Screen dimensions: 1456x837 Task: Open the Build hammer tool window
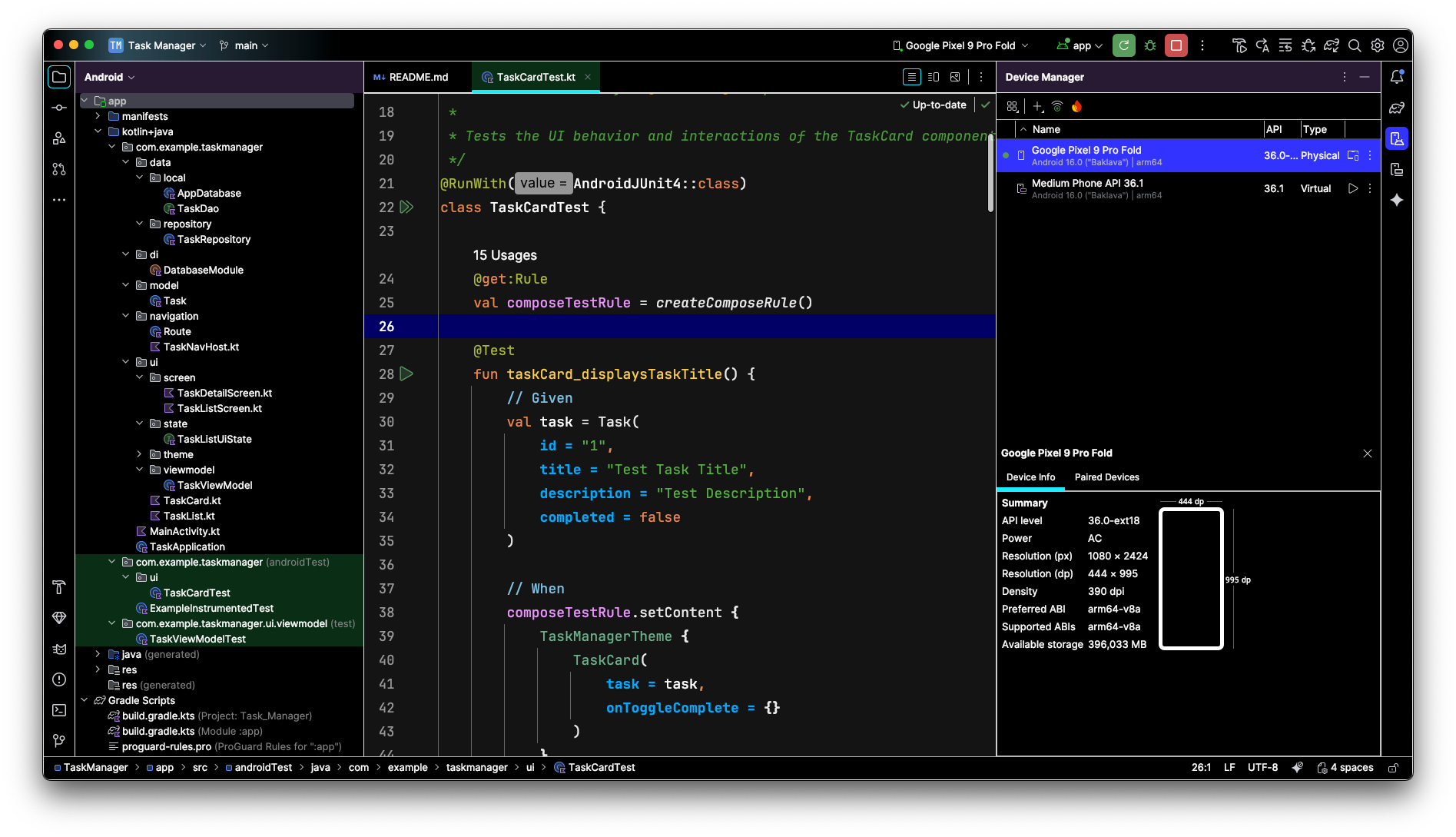59,587
